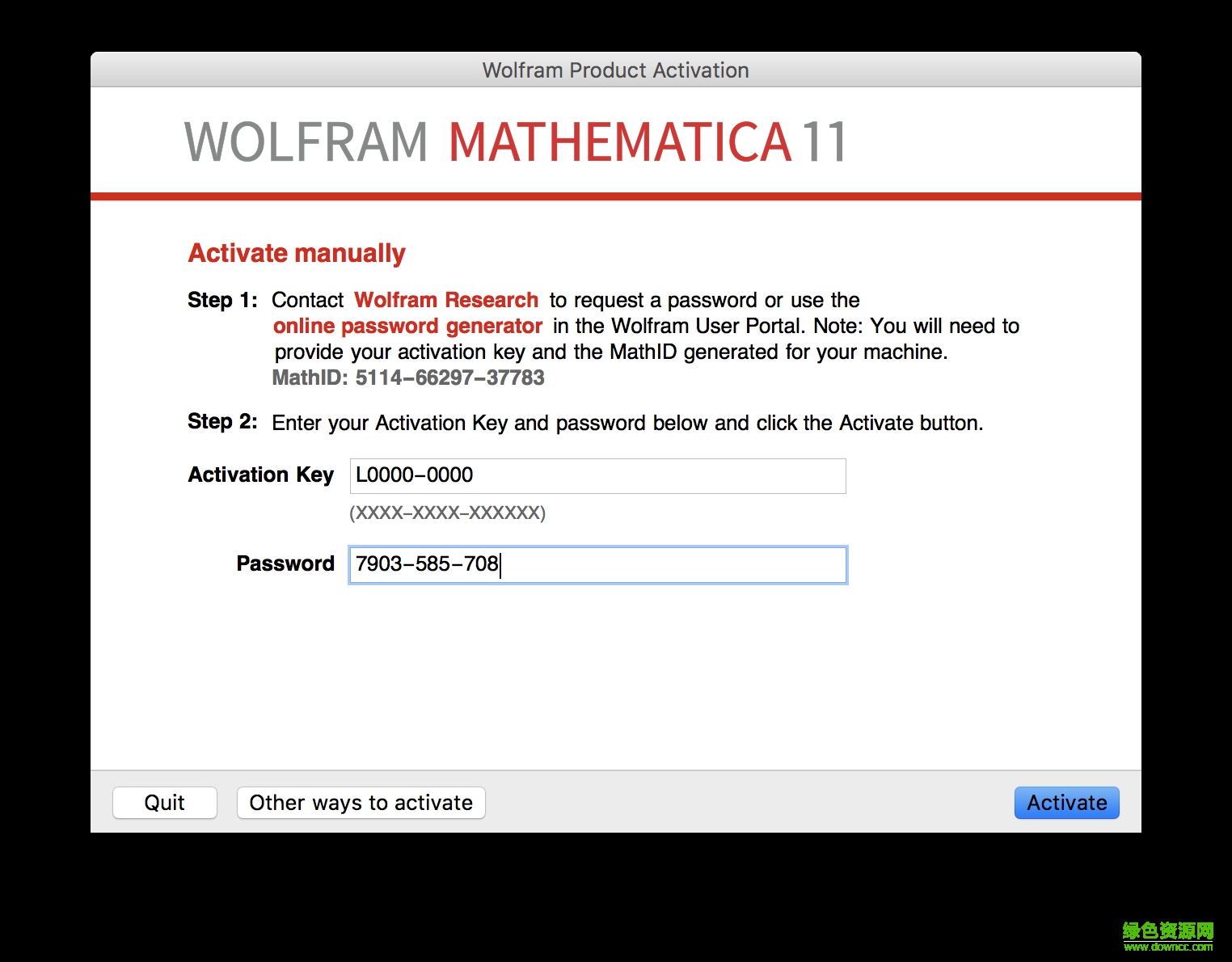The image size is (1232, 962).
Task: Click the Quit button
Action: pos(164,803)
